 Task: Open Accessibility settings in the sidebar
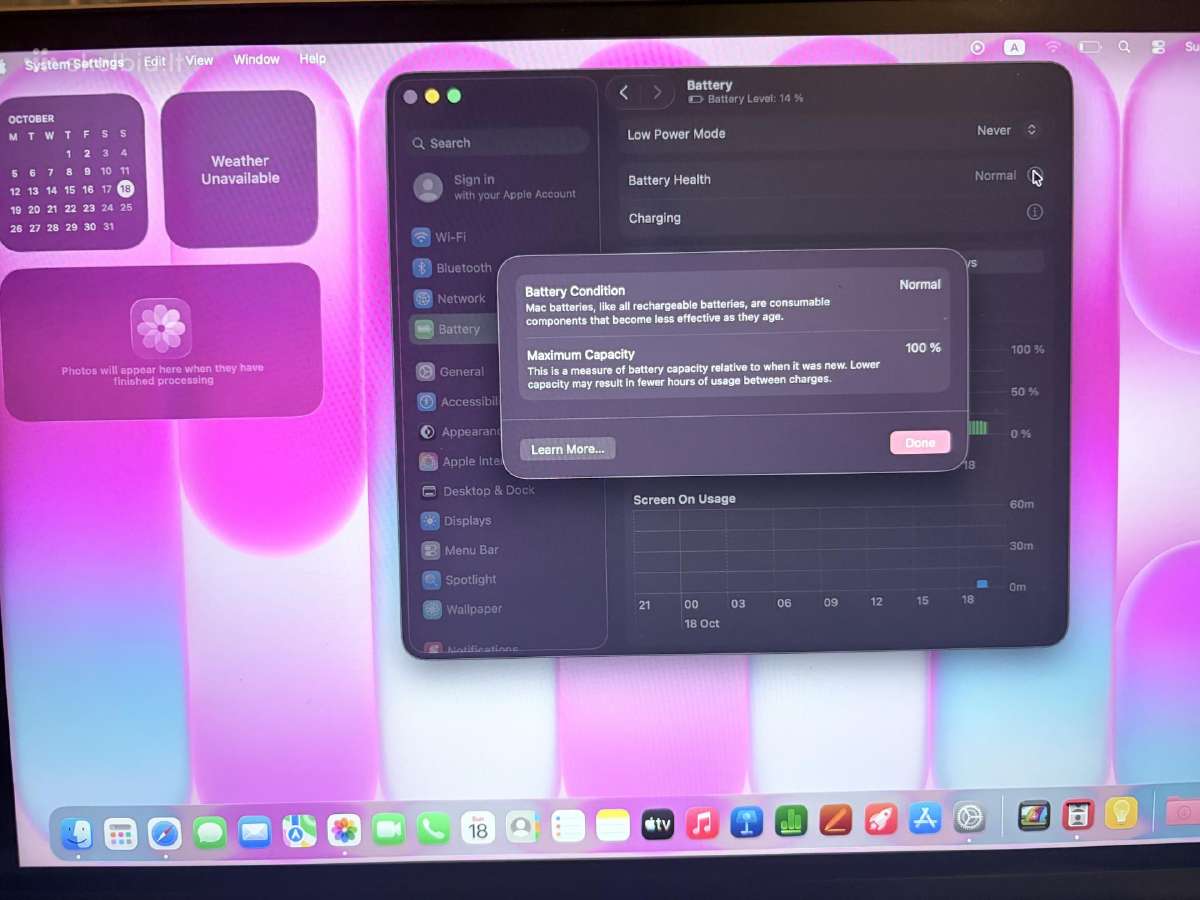coord(458,402)
